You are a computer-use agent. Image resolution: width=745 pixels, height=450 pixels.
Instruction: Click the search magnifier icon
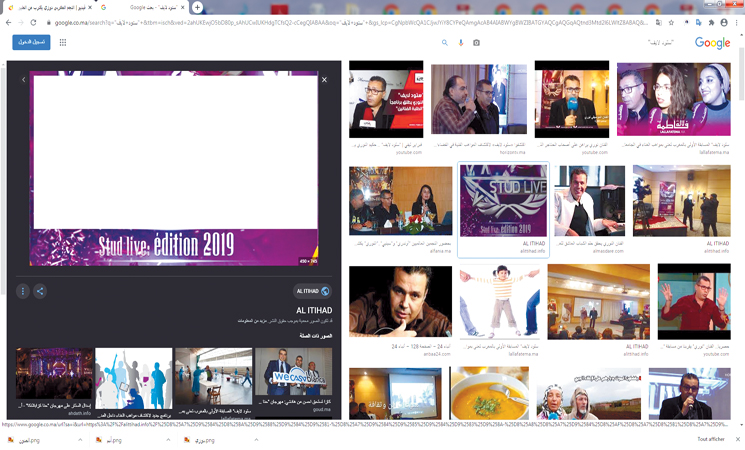(445, 43)
